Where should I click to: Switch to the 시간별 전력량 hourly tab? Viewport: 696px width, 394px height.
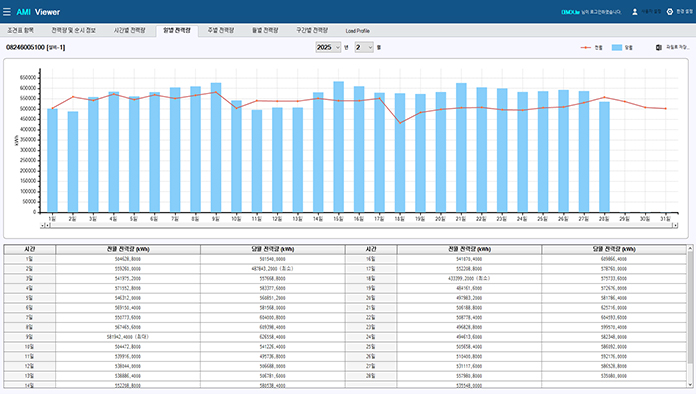coord(129,31)
